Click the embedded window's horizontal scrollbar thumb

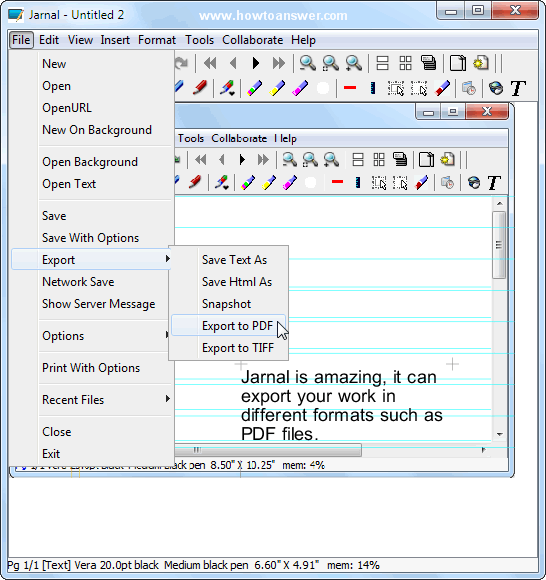pos(268,450)
